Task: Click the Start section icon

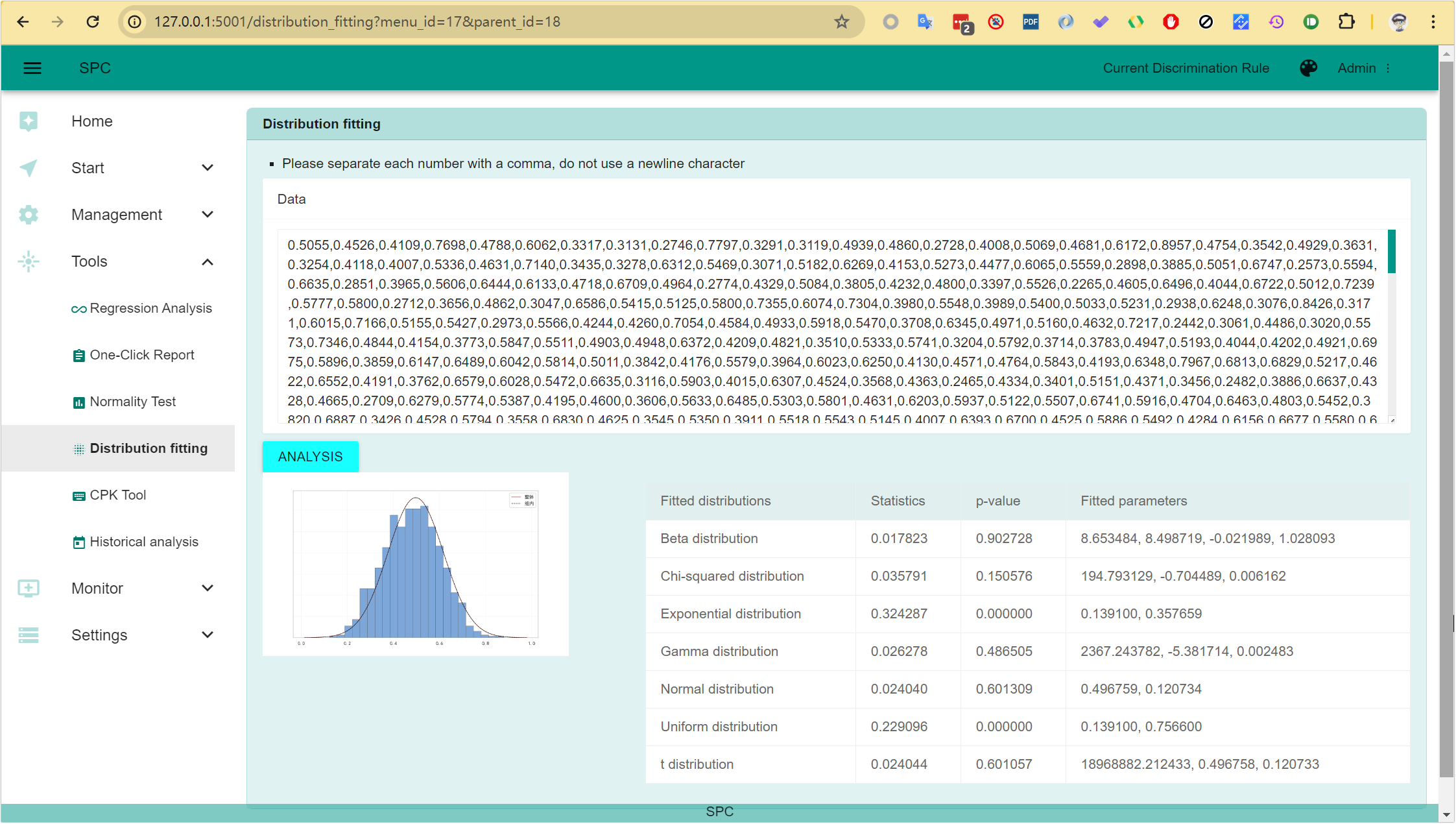Action: point(28,168)
